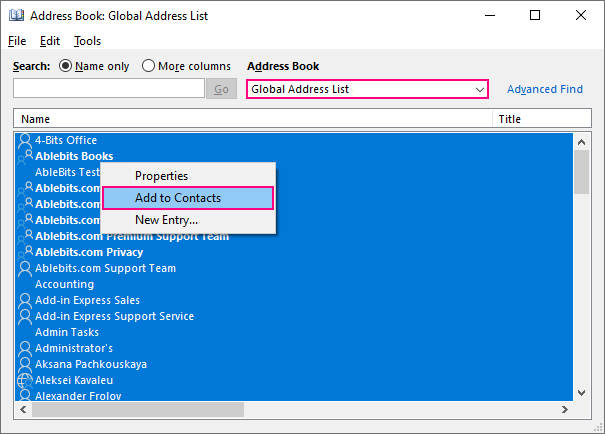605x434 pixels.
Task: Click the contact icon beside Ablebits.com Support Team
Action: pyautogui.click(x=25, y=269)
